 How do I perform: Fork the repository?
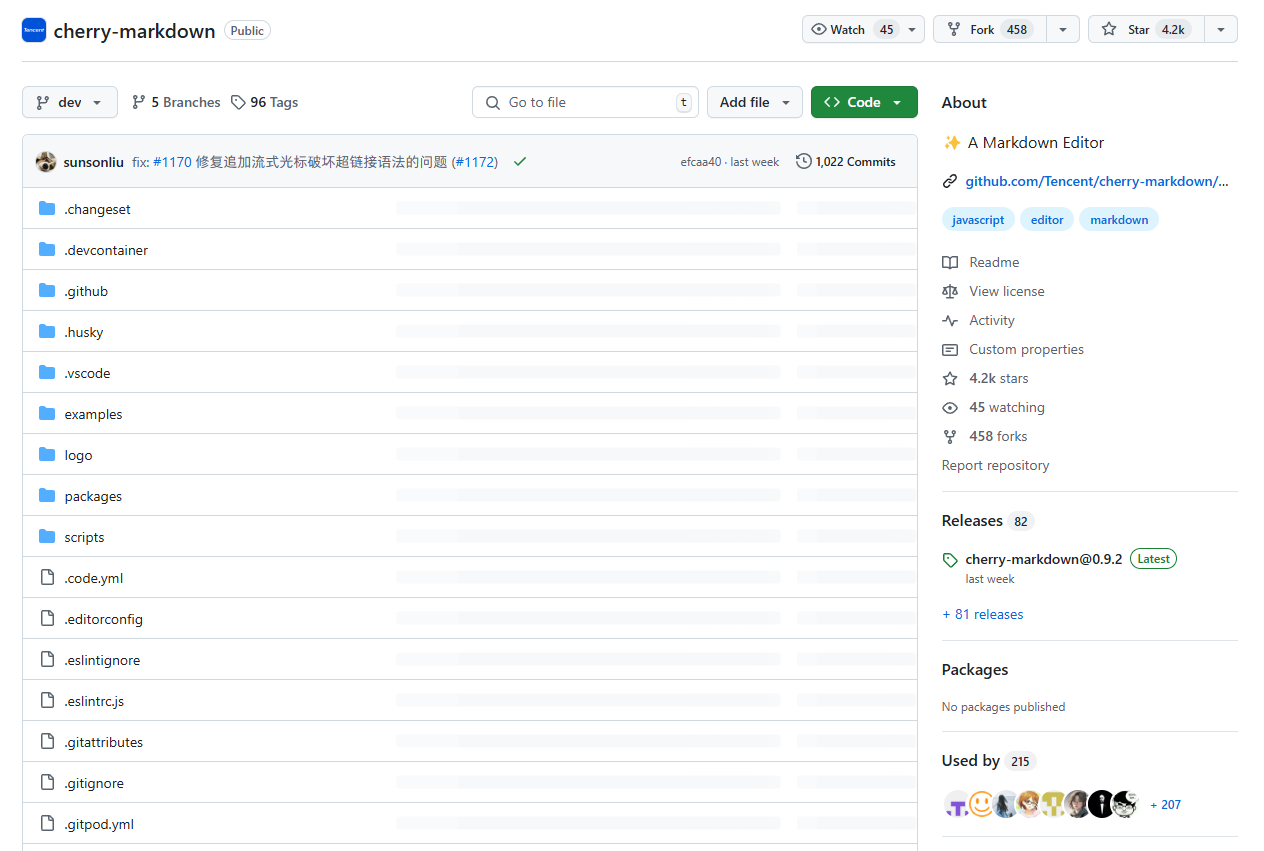pos(989,30)
